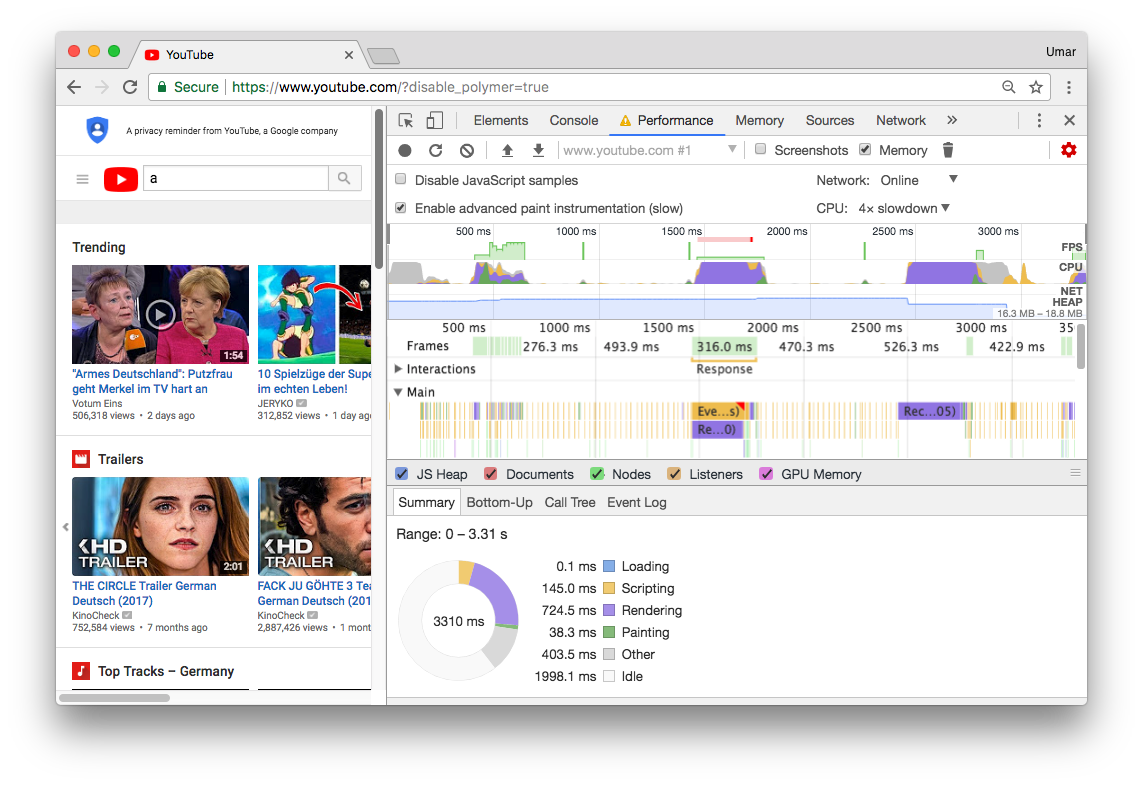
Task: Toggle Listeners checkbox
Action: pos(674,474)
